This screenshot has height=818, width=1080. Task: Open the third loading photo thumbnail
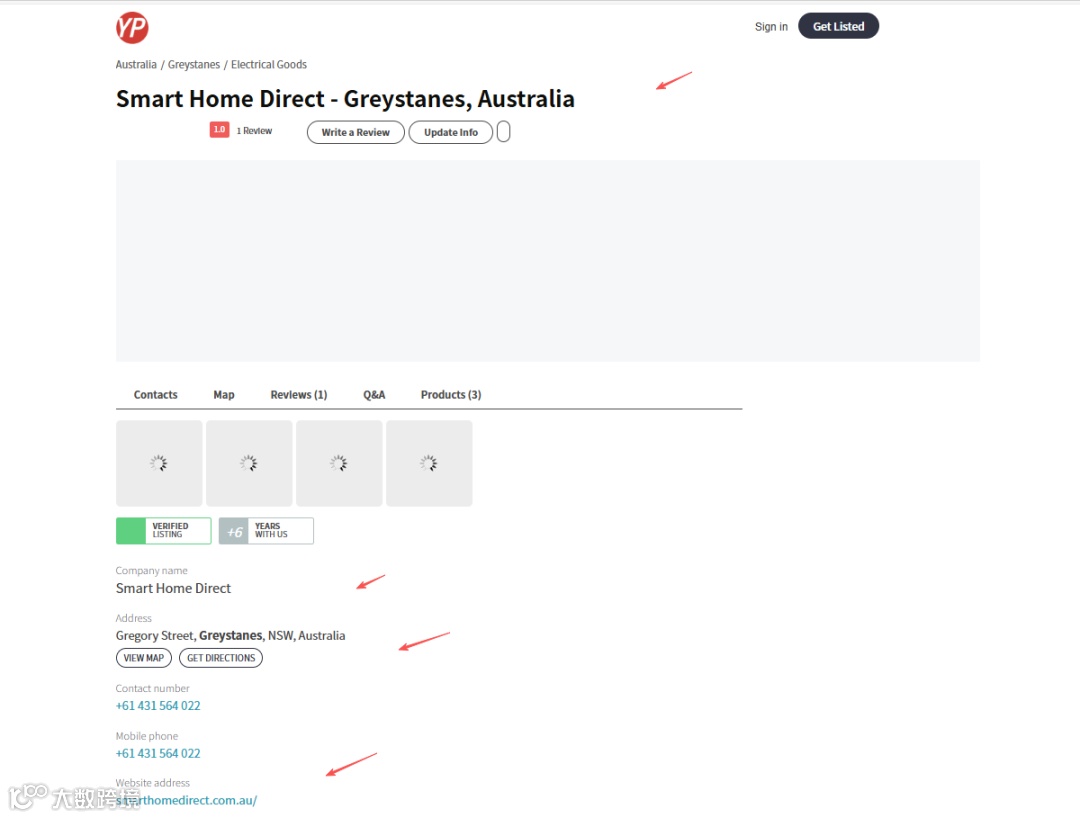pyautogui.click(x=339, y=463)
